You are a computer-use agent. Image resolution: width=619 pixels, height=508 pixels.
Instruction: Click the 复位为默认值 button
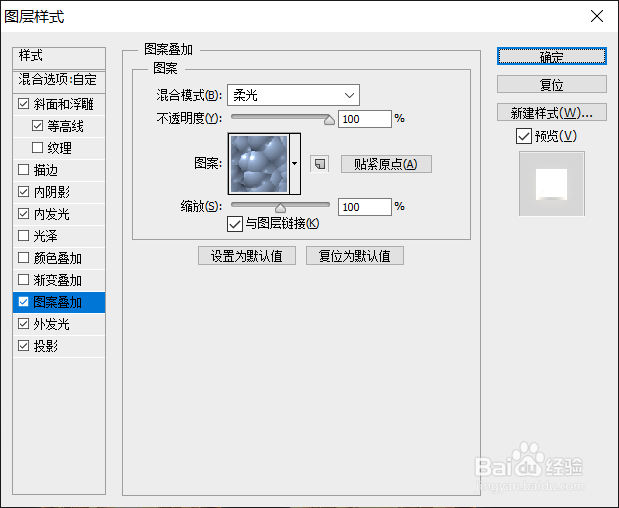[x=355, y=256]
